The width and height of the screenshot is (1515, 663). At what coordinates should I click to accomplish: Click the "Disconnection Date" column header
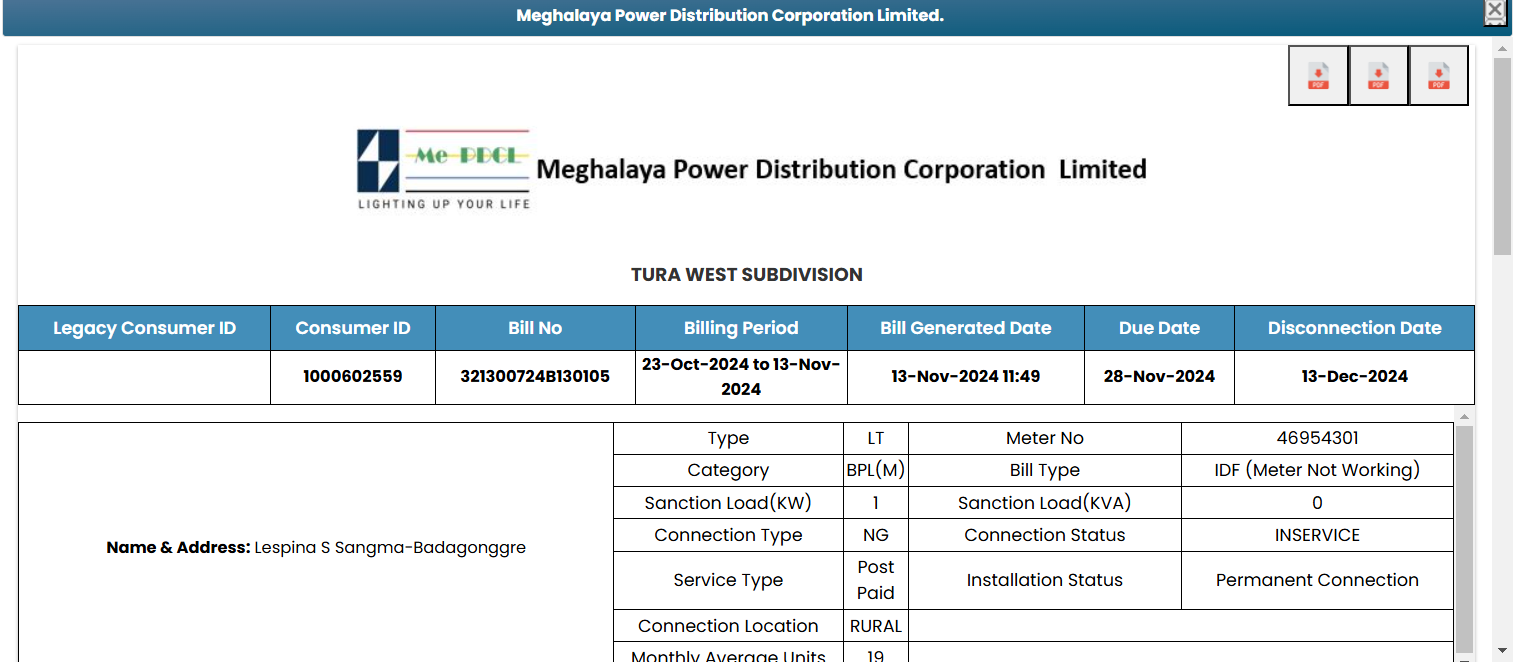click(x=1355, y=328)
